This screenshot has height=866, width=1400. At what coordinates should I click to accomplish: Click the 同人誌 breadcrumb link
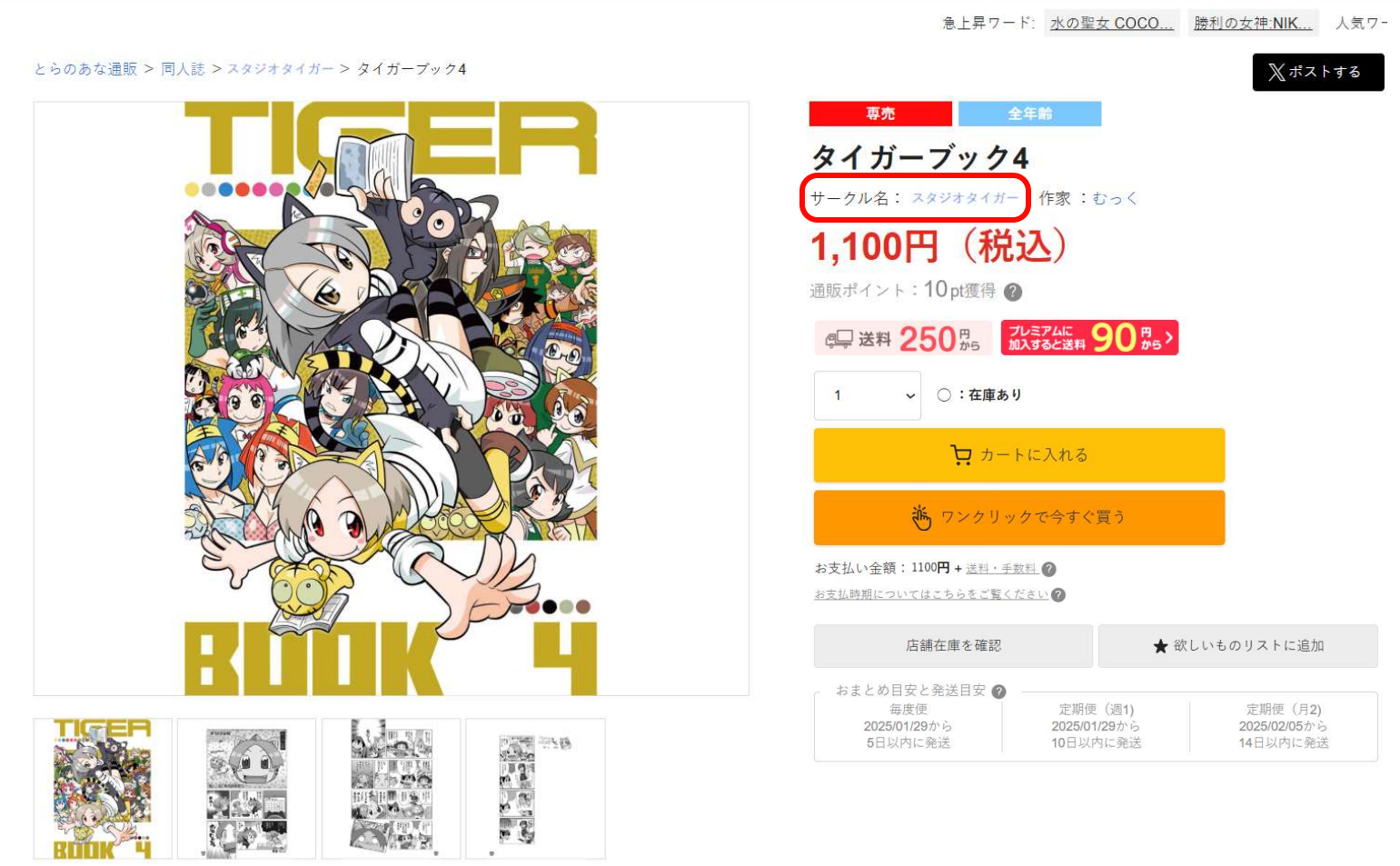tap(183, 69)
